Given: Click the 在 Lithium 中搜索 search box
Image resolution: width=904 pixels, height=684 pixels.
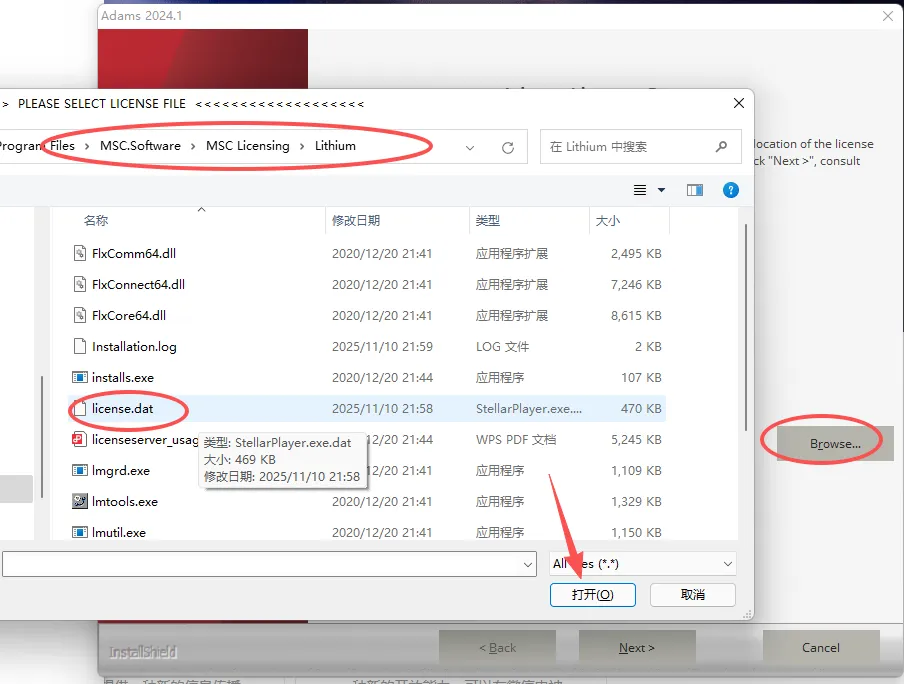Looking at the screenshot, I should 641,147.
